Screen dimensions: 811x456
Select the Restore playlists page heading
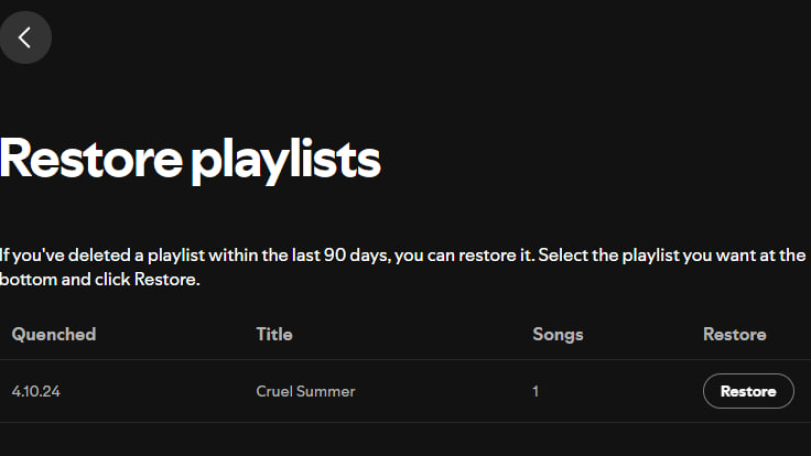click(x=190, y=160)
